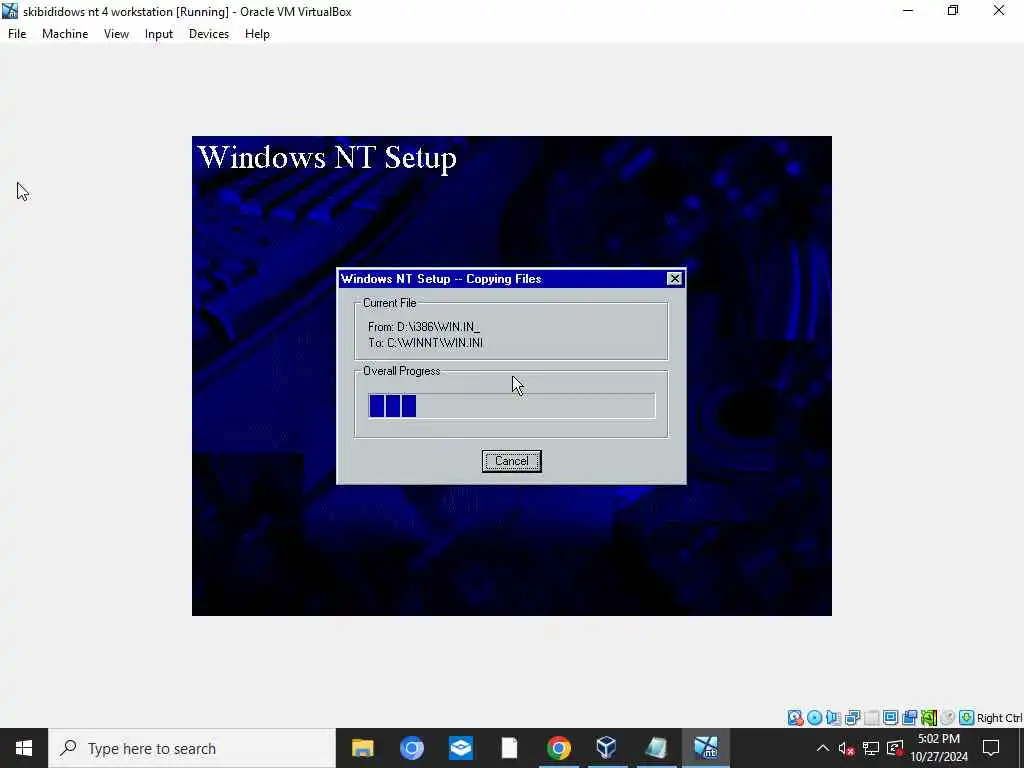Click the optical drive status icon
Screen dimensions: 1024x768
click(814, 718)
